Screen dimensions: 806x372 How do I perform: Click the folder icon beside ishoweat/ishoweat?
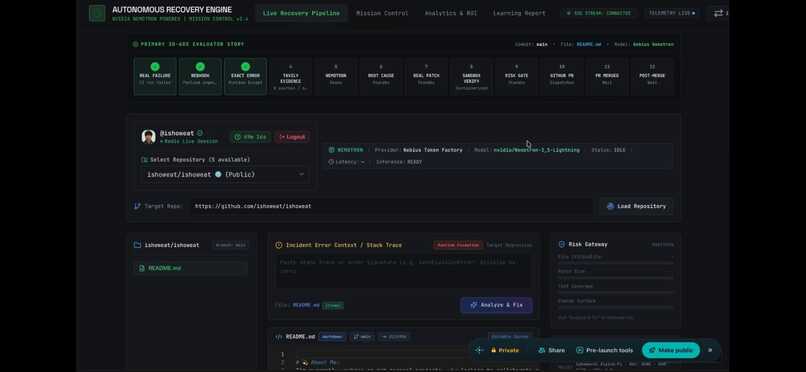click(x=137, y=245)
